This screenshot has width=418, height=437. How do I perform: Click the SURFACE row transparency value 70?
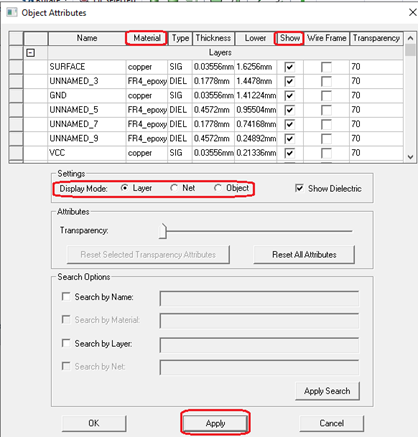point(376,67)
